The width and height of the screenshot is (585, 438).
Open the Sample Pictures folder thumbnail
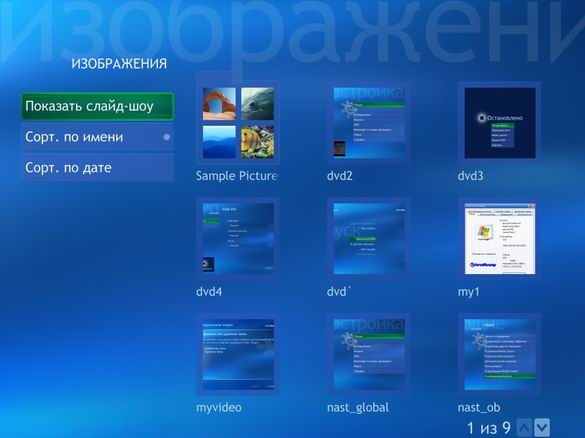pos(238,123)
